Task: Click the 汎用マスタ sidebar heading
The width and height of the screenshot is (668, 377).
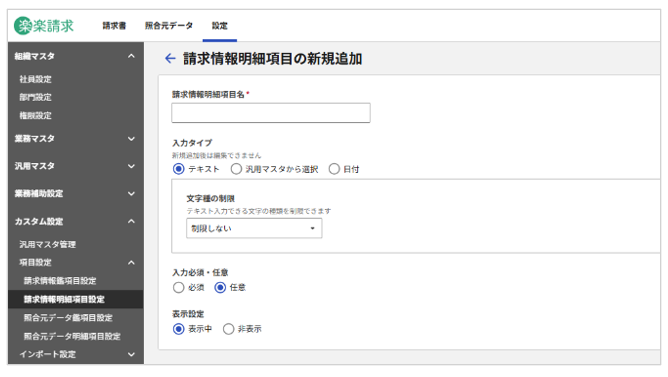Action: coord(35,166)
